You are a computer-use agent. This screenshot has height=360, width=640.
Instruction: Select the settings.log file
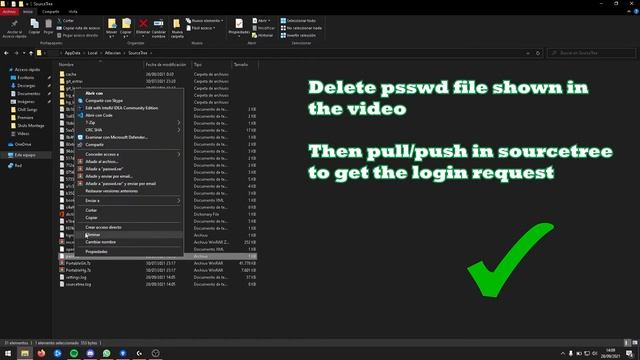click(76, 277)
